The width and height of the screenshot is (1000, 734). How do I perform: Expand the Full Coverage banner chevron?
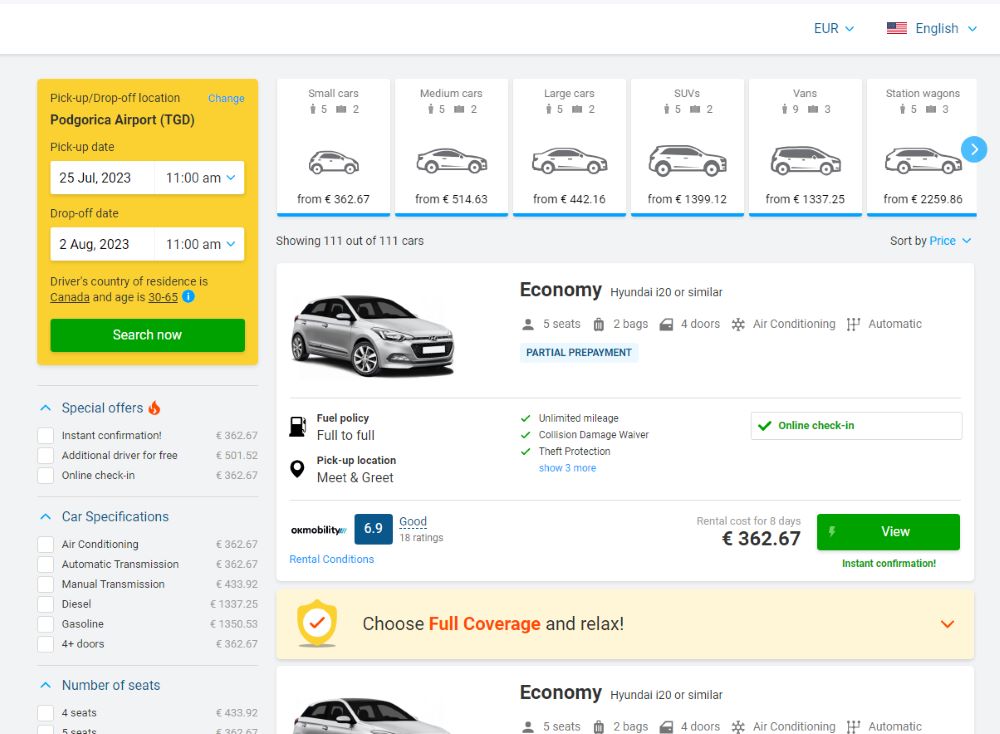(948, 624)
